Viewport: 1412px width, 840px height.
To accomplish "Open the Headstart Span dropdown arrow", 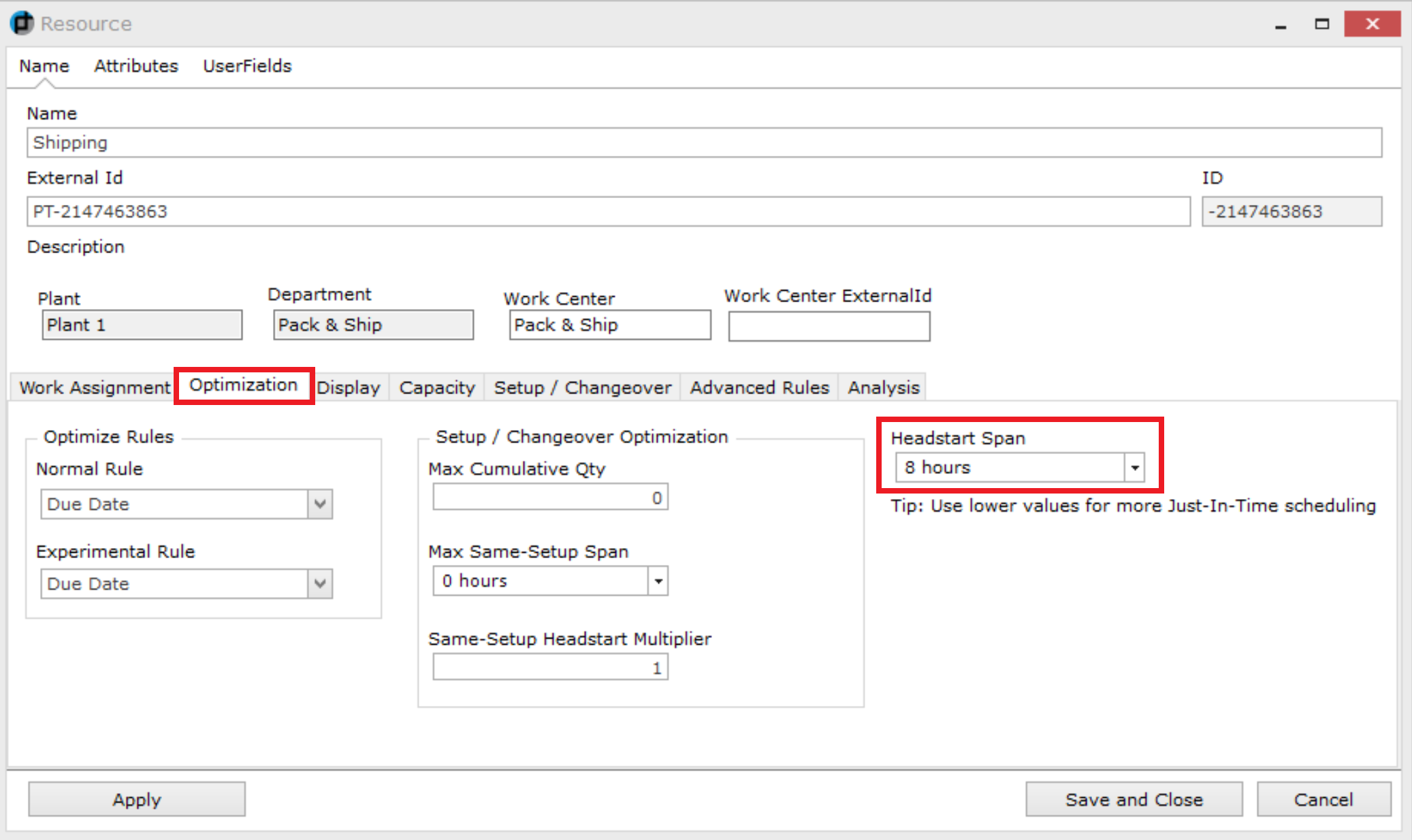I will click(1135, 468).
